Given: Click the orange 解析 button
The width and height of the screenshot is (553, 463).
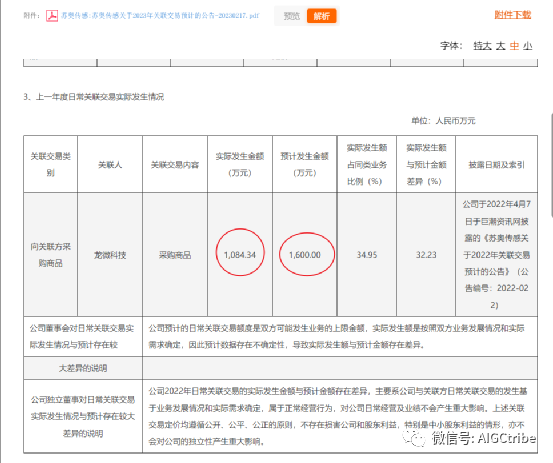Looking at the screenshot, I should tap(321, 16).
